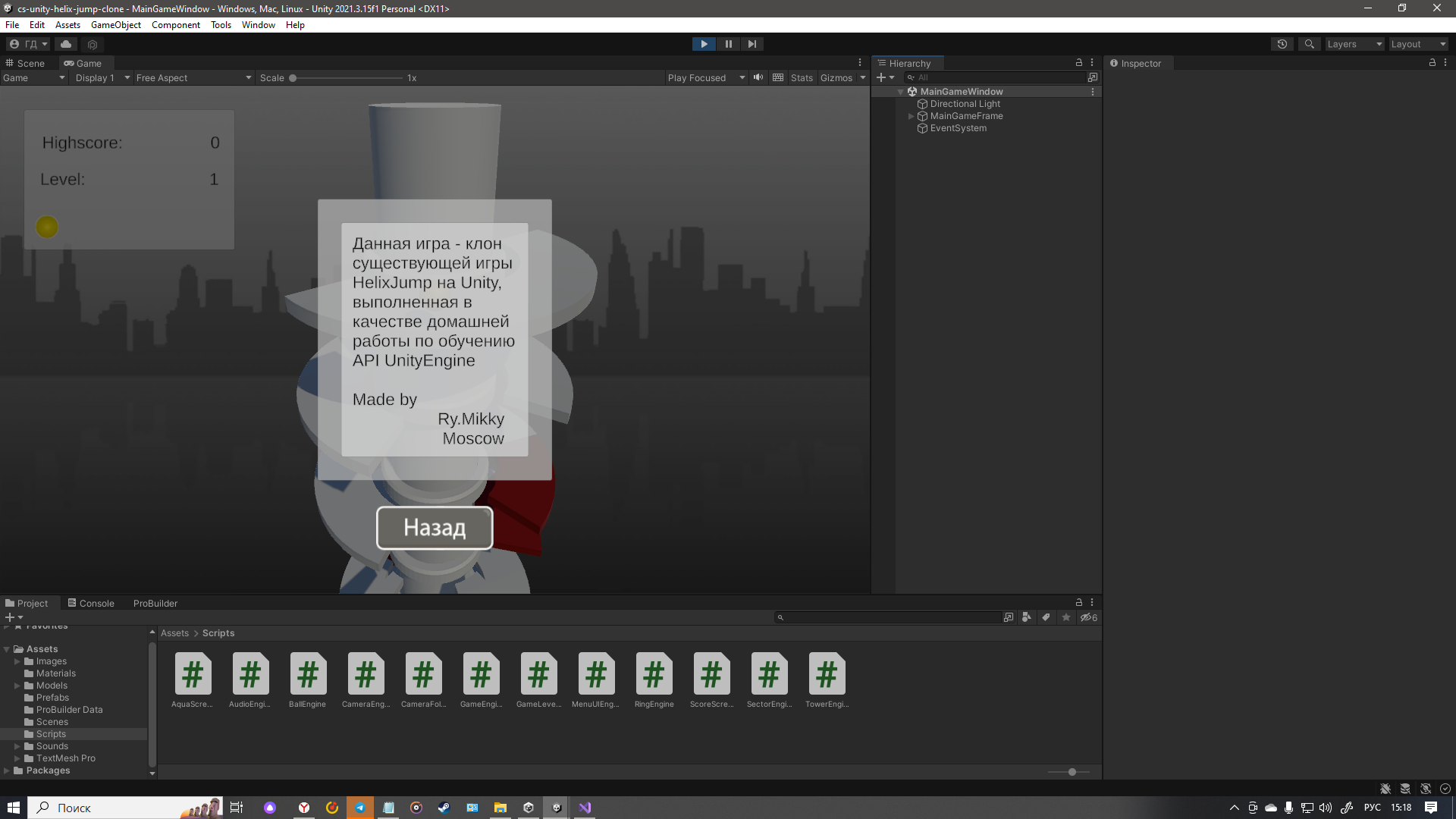Image resolution: width=1456 pixels, height=819 pixels.
Task: Toggle Mute Audio in Game view
Action: pos(758,77)
